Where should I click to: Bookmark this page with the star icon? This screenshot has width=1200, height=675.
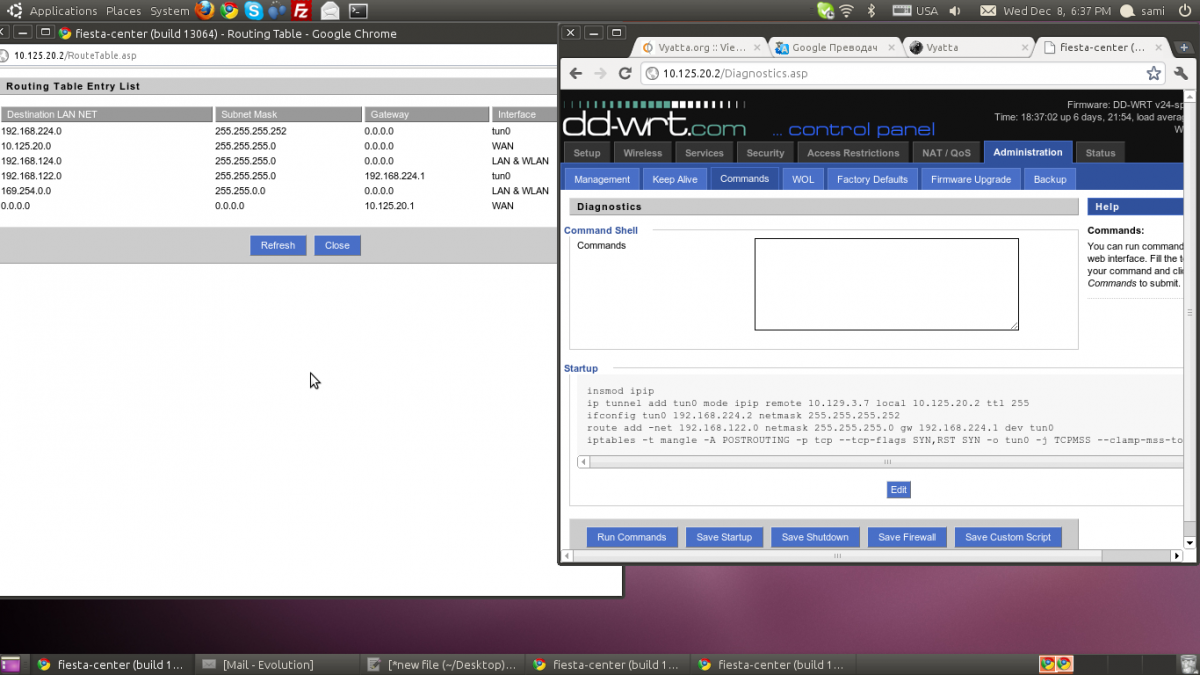point(1153,73)
